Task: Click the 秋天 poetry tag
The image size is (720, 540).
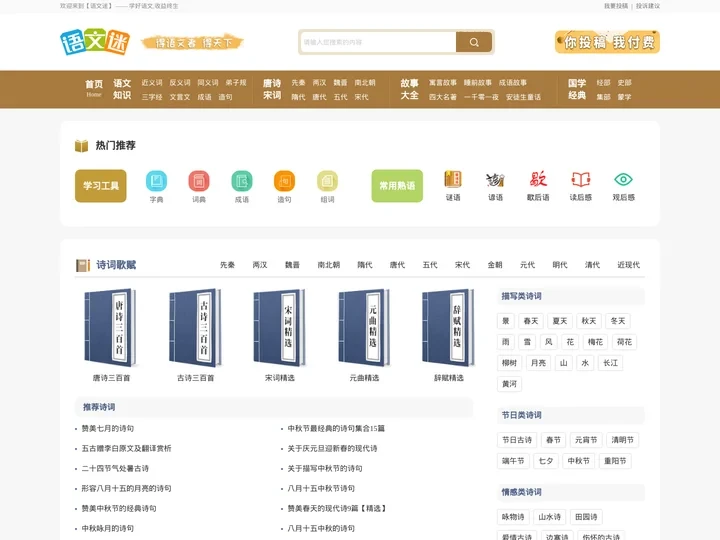Action: pyautogui.click(x=589, y=321)
